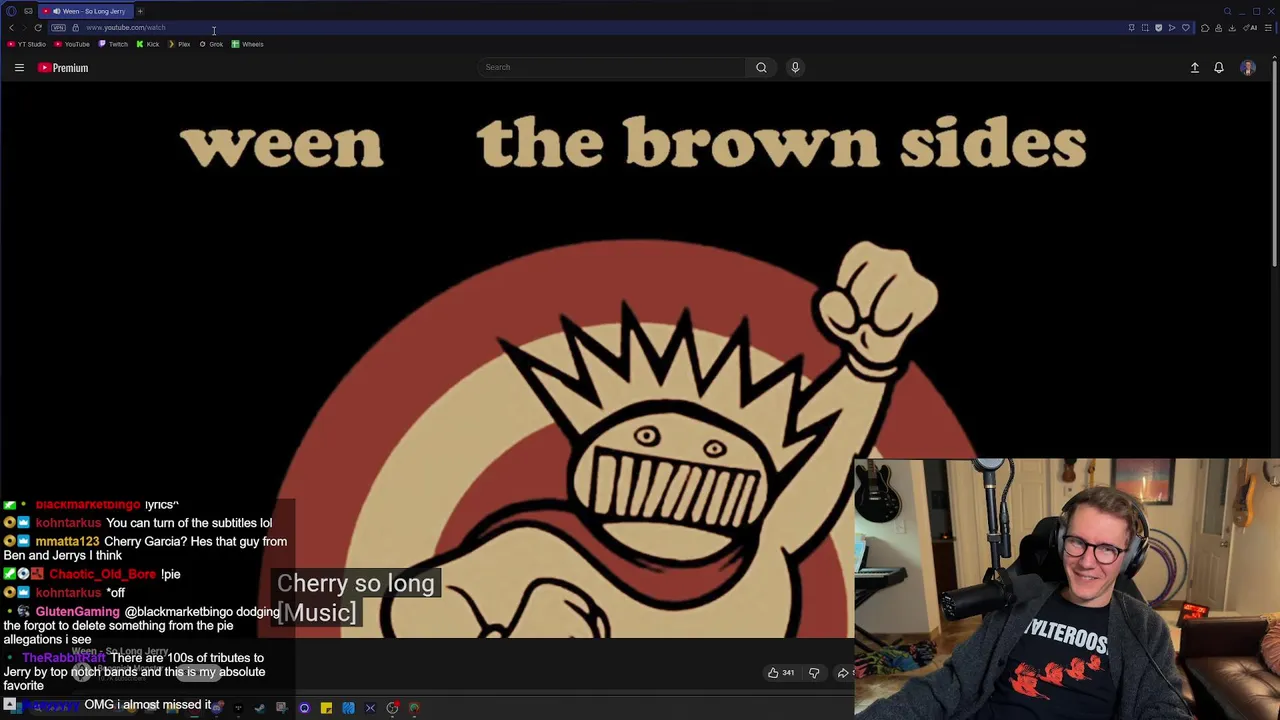Open the Plex bookmark
The width and height of the screenshot is (1280, 720).
[179, 44]
